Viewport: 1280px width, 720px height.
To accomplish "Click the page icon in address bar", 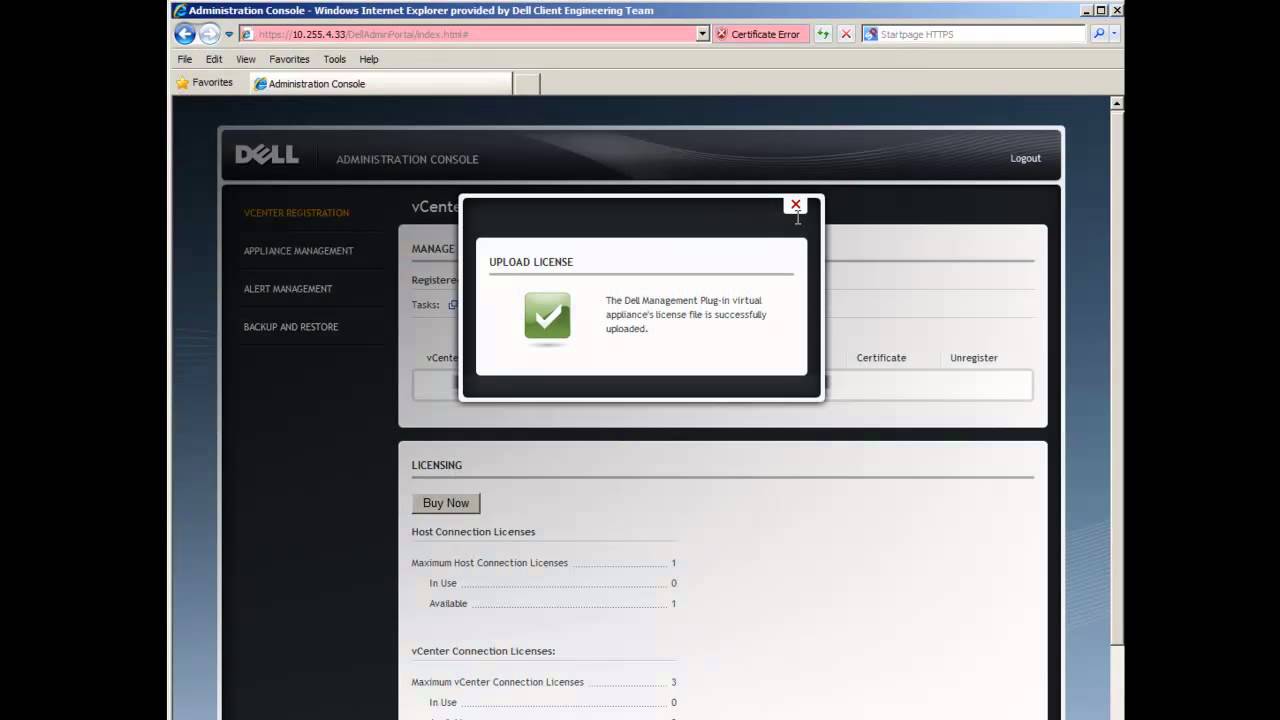I will click(247, 34).
